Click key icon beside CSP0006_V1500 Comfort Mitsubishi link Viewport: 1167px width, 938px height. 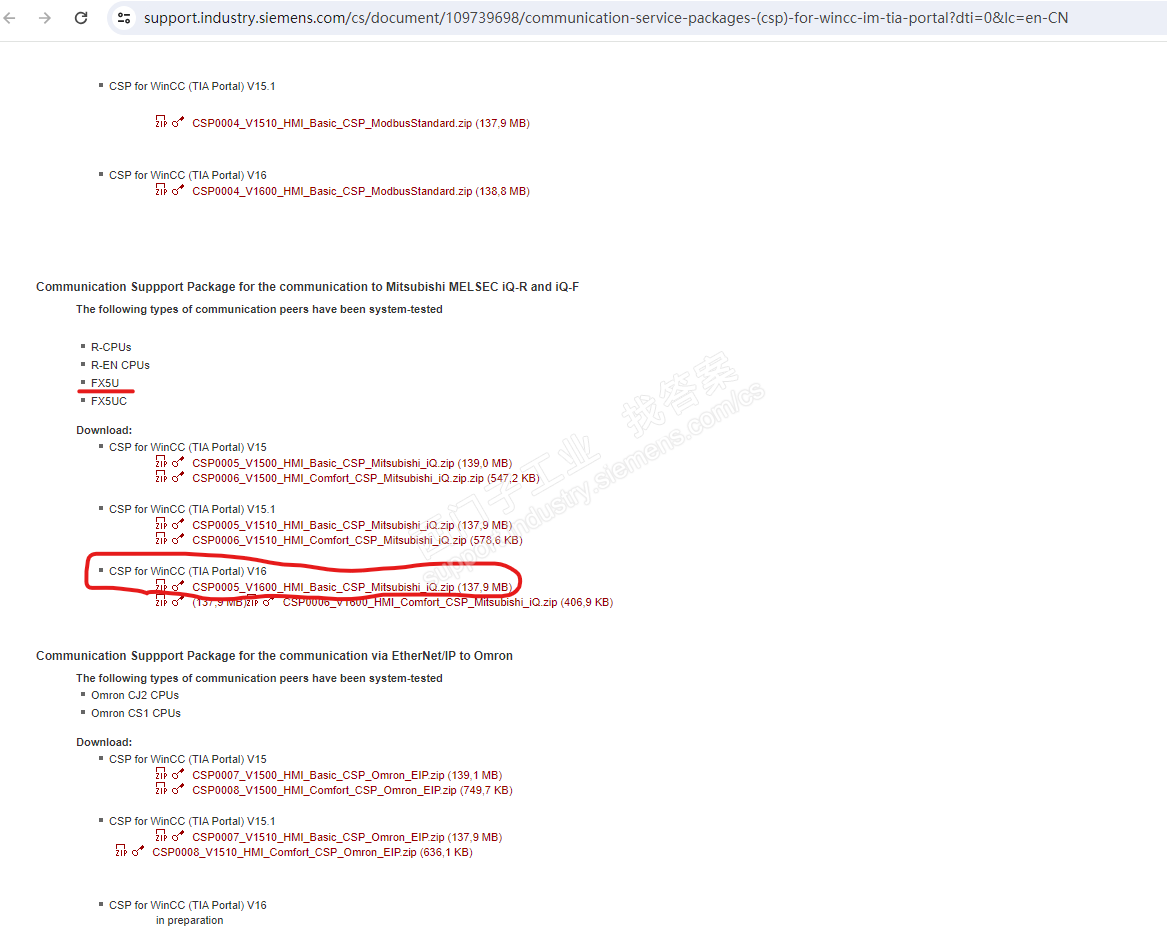point(178,477)
